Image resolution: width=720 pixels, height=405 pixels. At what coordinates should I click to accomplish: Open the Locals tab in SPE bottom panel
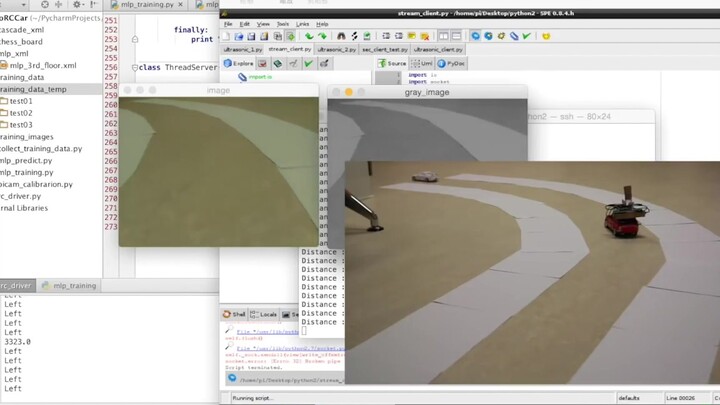[264, 314]
